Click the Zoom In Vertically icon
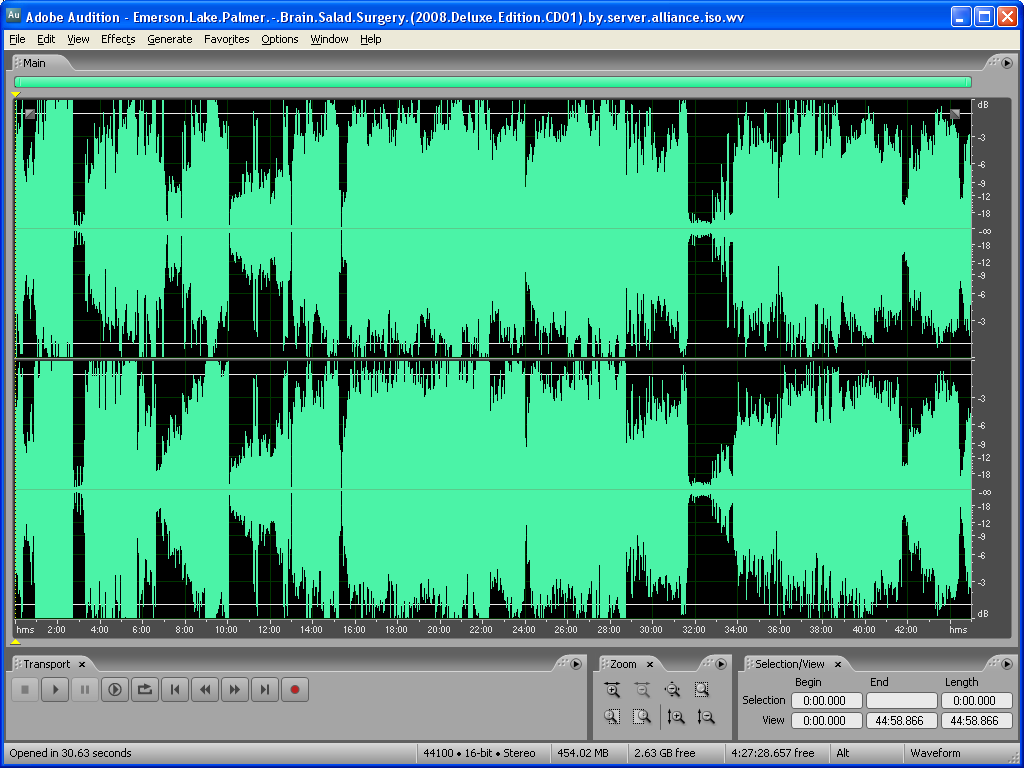This screenshot has width=1024, height=768. pyautogui.click(x=676, y=717)
